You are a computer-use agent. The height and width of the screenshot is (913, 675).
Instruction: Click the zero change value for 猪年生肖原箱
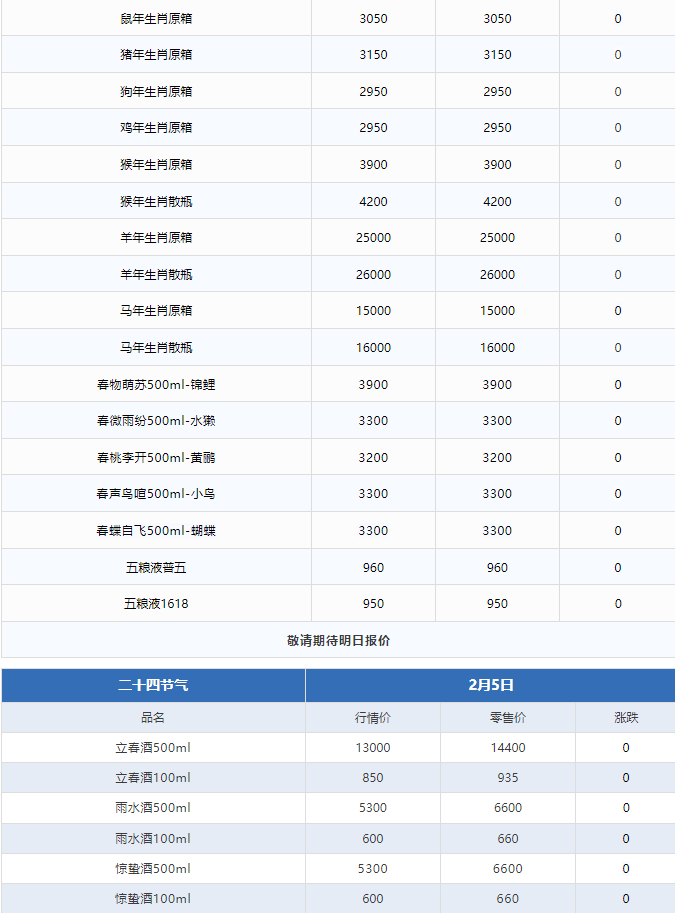[618, 55]
